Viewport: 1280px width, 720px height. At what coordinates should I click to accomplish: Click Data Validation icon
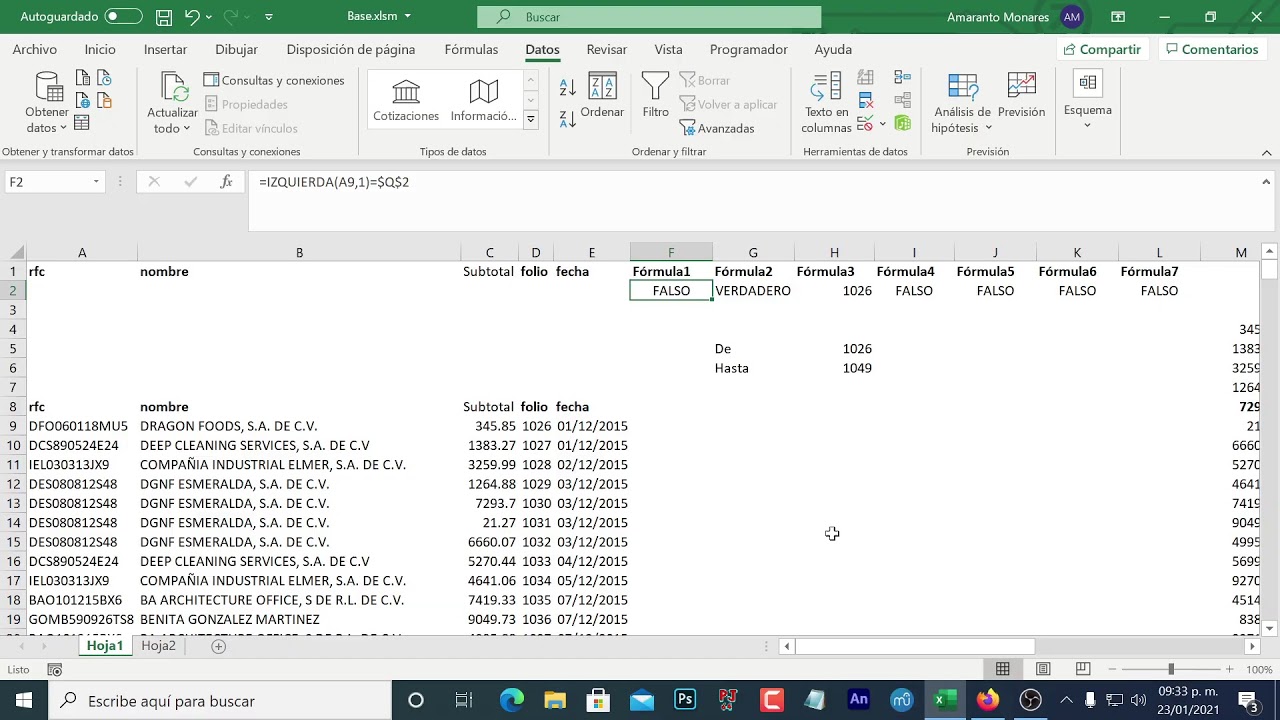(x=865, y=124)
